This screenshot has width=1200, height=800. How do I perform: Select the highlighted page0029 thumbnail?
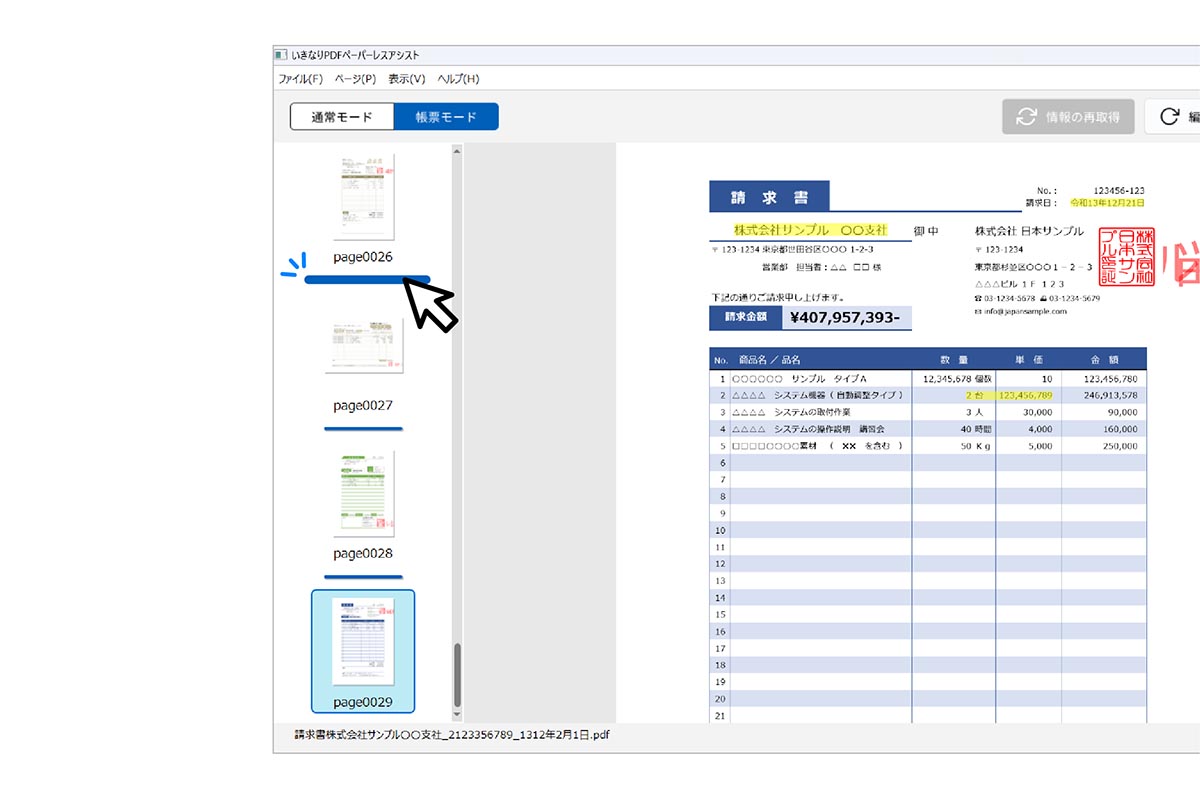363,651
